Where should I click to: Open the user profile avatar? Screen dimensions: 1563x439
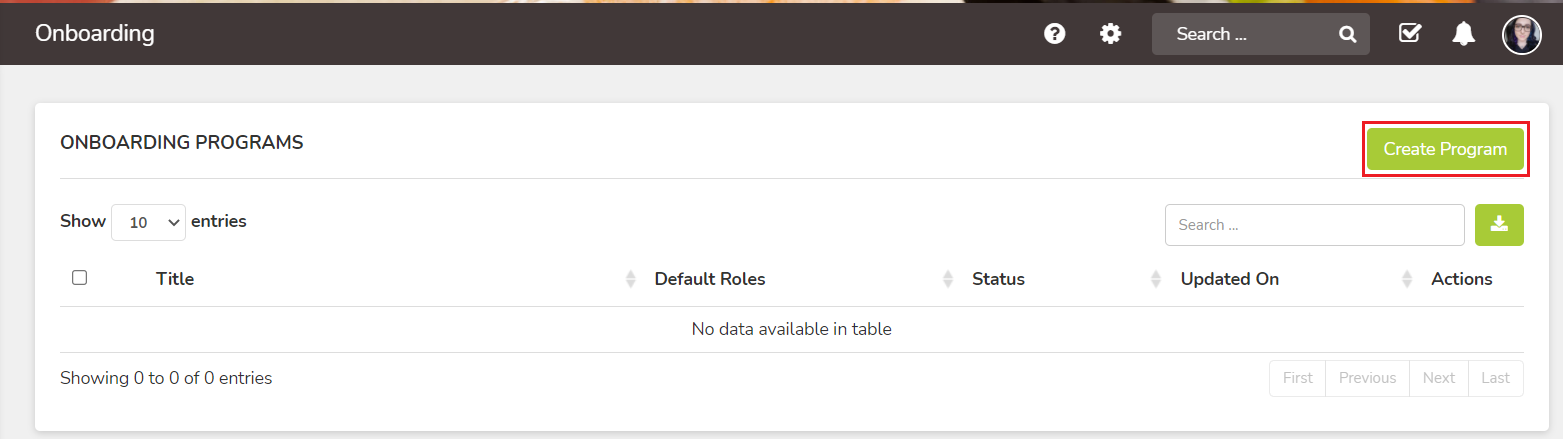click(1521, 35)
